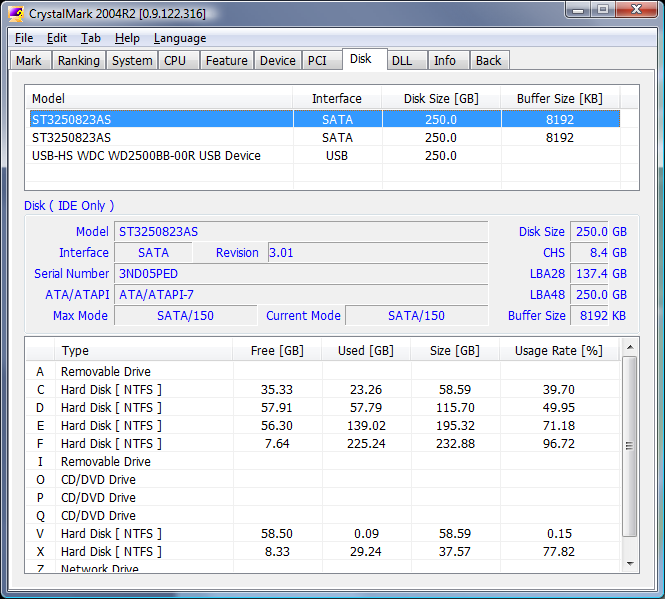Minimize the CrystalMark window
Screen dimensions: 665x599
pos(578,10)
